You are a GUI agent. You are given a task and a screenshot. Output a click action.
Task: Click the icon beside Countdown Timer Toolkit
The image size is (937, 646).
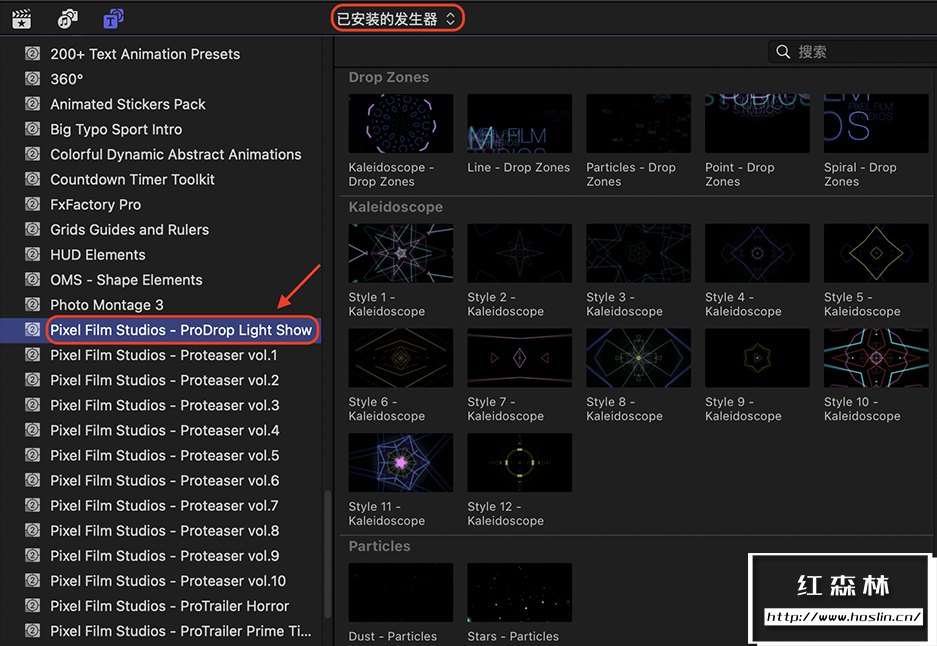(32, 179)
